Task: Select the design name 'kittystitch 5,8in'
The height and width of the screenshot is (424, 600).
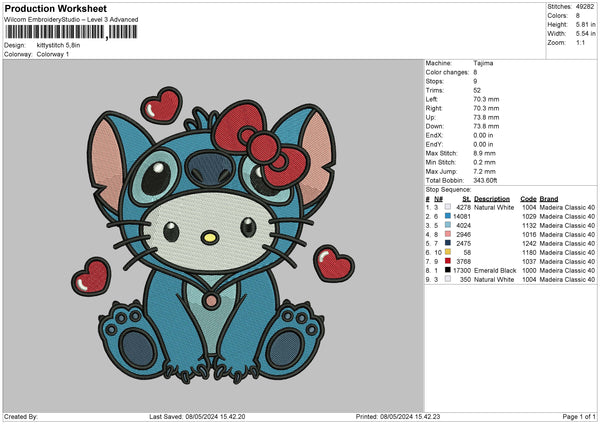Action: point(58,45)
